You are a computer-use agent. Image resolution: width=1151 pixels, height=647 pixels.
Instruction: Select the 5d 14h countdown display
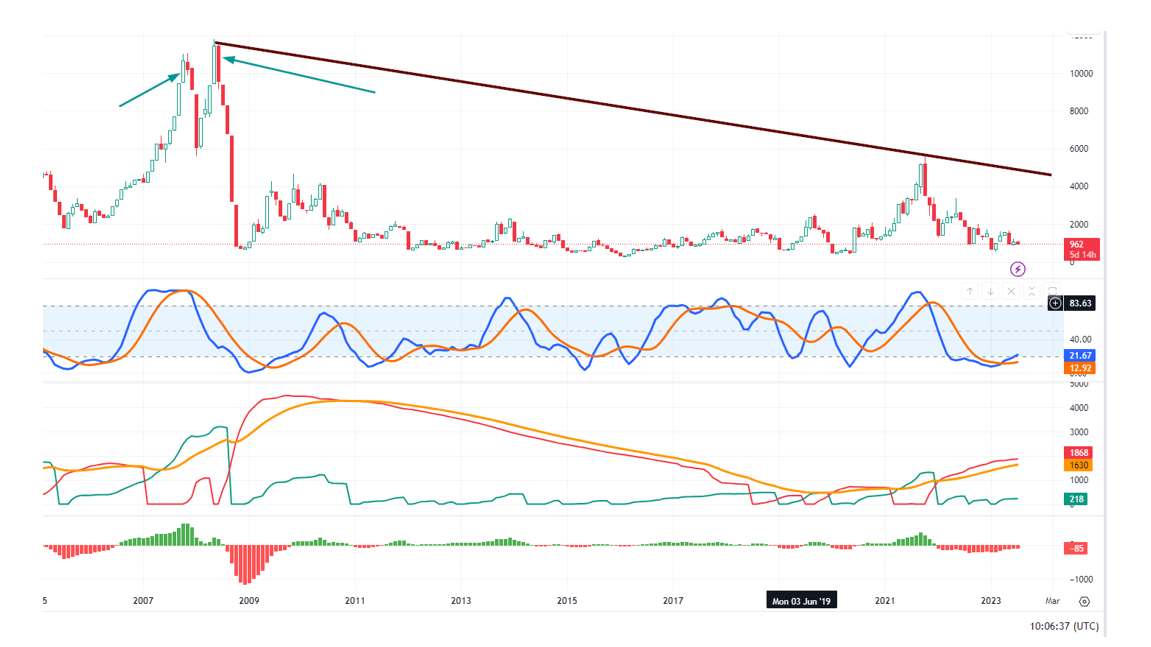1082,256
